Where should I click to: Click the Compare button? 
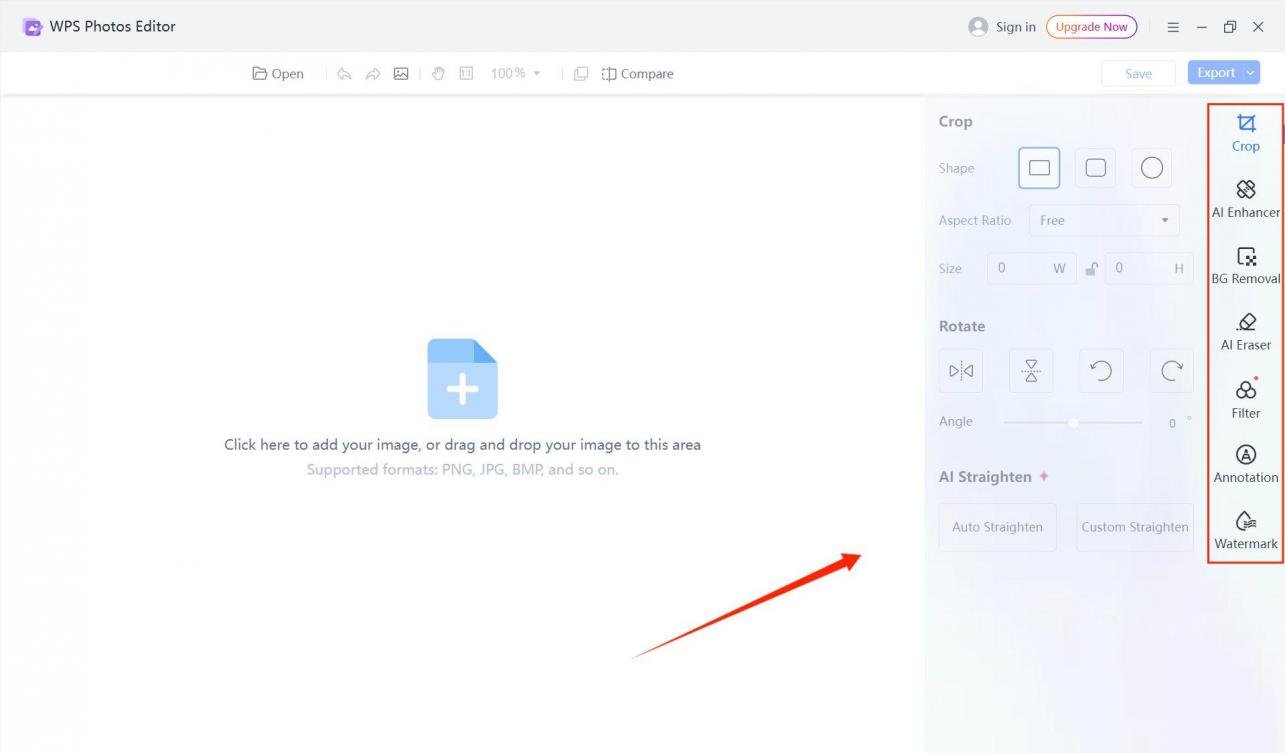(x=637, y=74)
